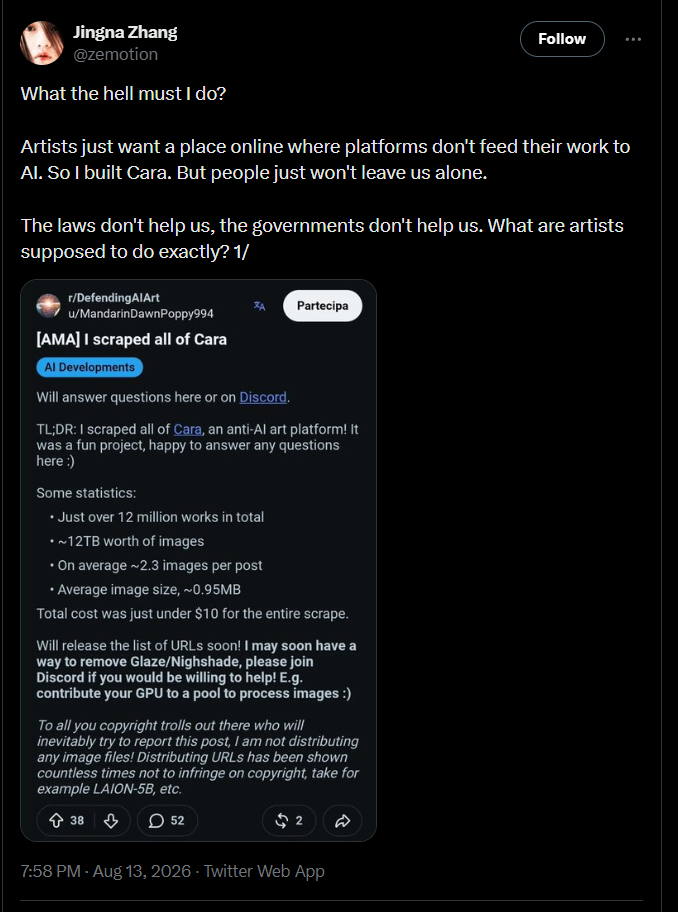Upvote the embedded Reddit post

coord(56,820)
